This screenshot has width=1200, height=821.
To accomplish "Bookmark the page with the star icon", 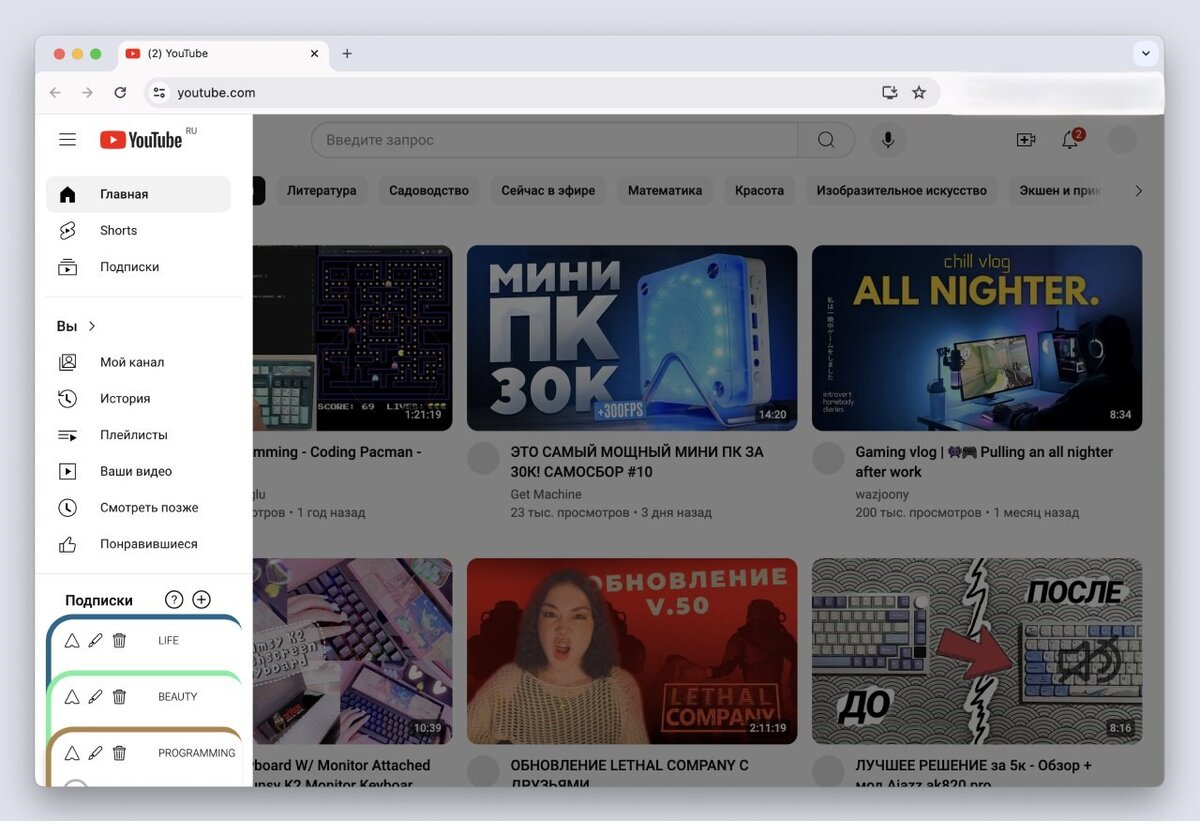I will [919, 92].
